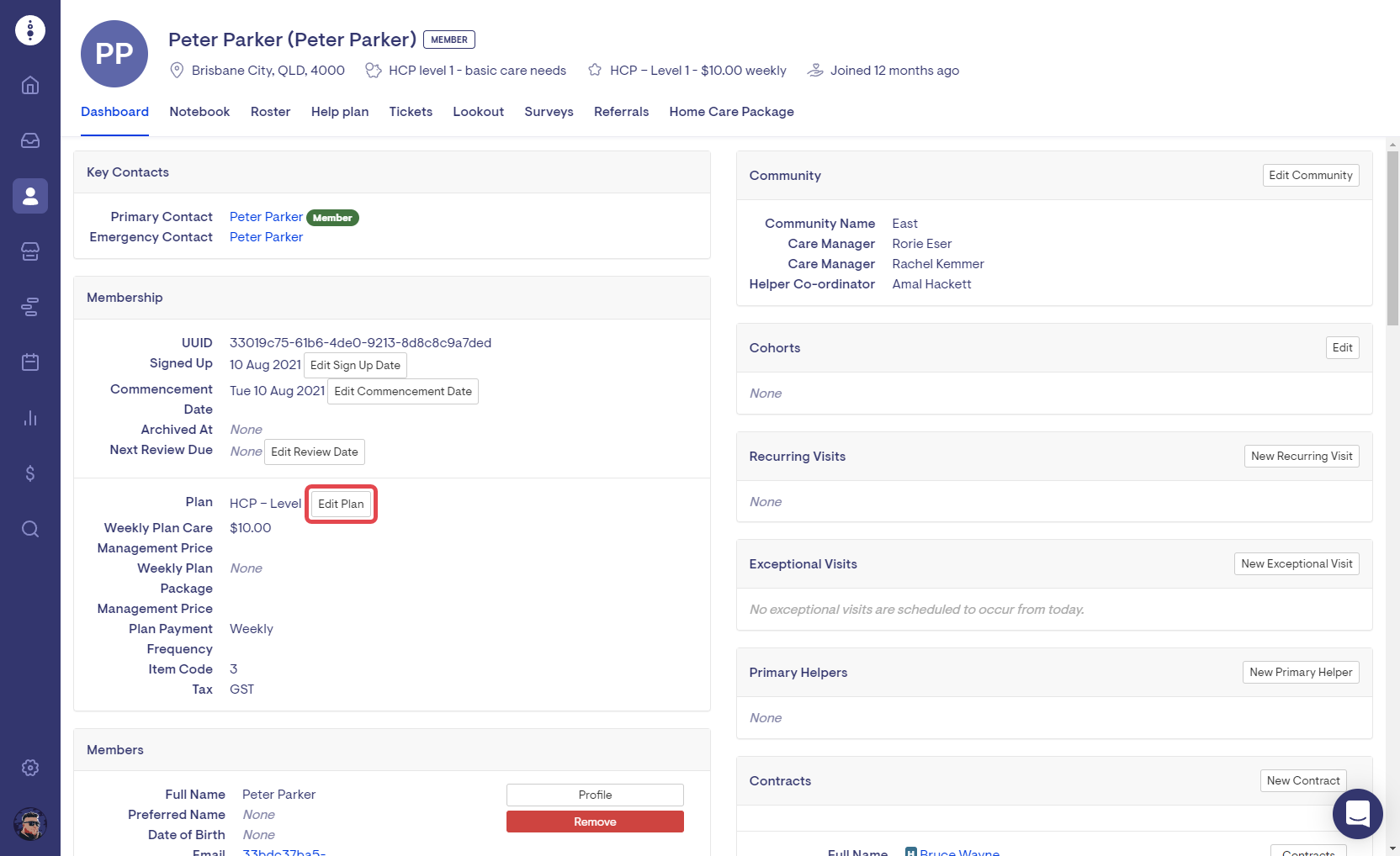Click the user avatar at bottom left
Viewport: 1400px width, 856px height.
(x=30, y=824)
